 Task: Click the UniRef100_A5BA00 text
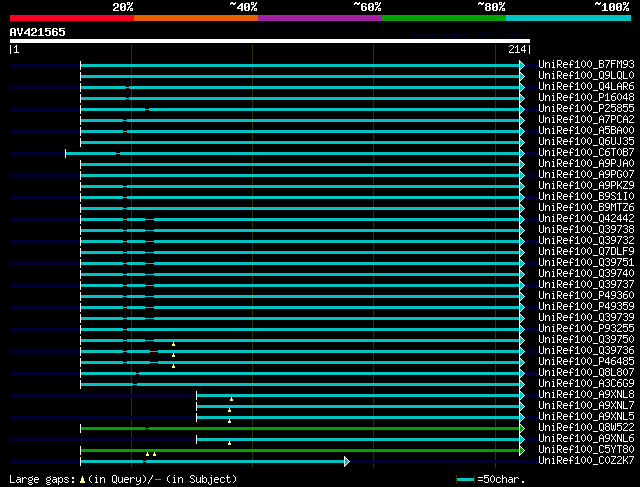[x=586, y=131]
